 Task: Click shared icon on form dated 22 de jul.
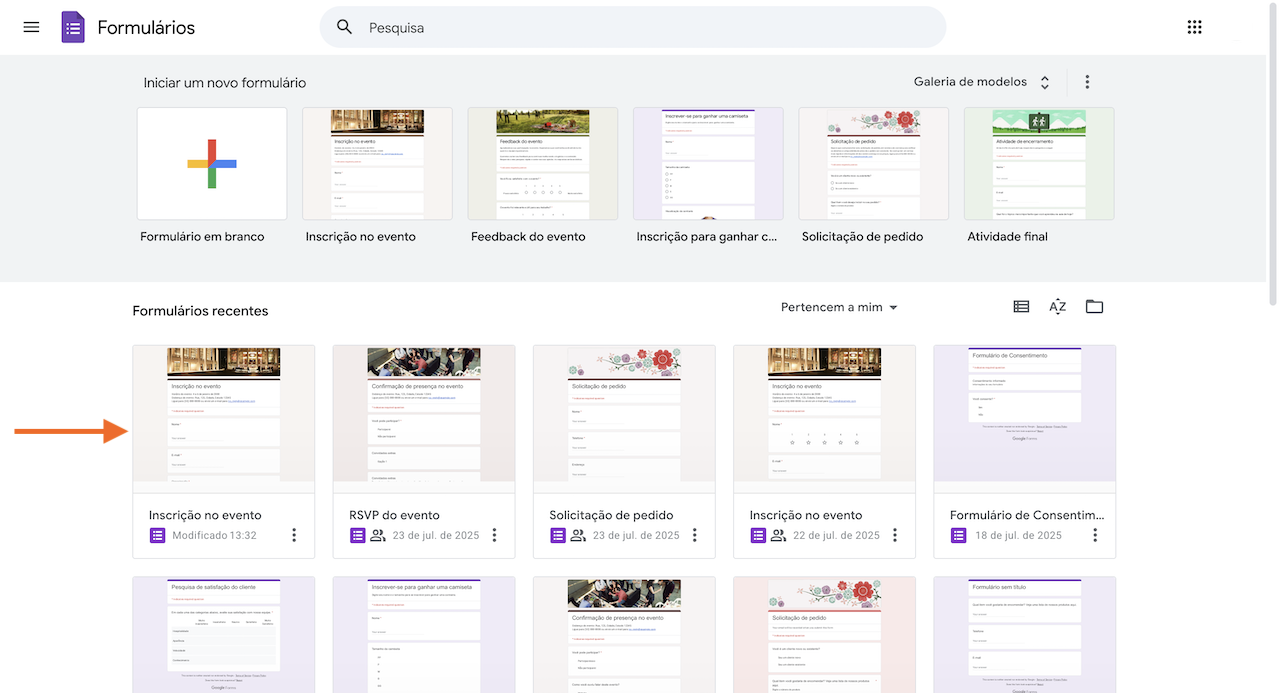click(778, 535)
